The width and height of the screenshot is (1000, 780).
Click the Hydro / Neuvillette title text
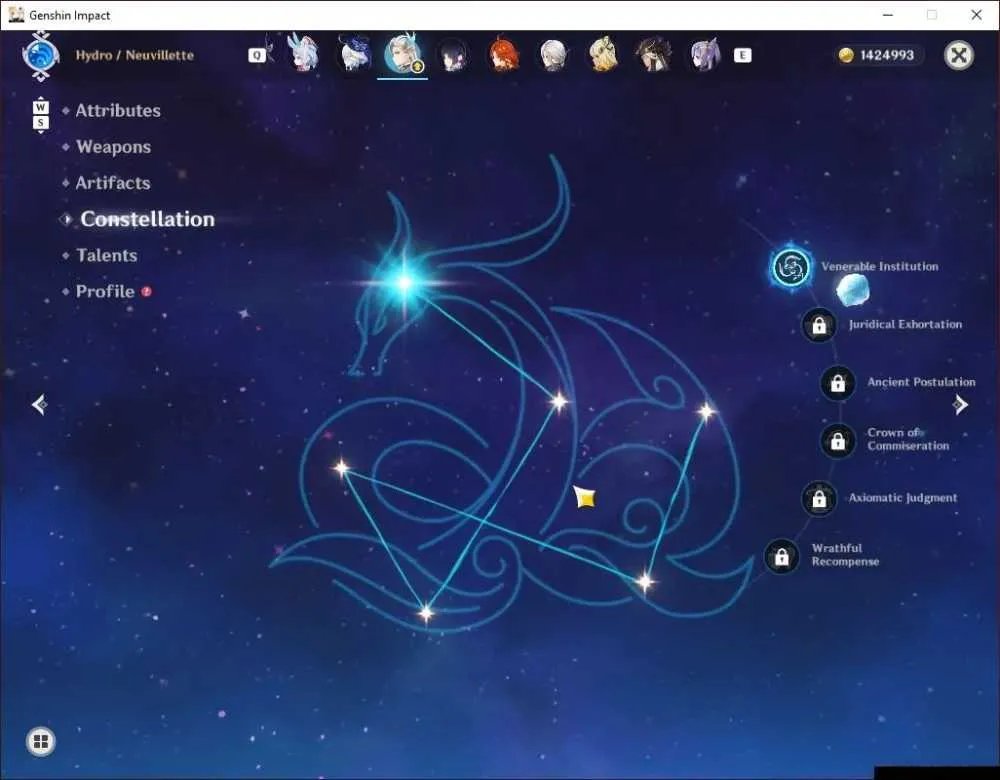coord(135,55)
